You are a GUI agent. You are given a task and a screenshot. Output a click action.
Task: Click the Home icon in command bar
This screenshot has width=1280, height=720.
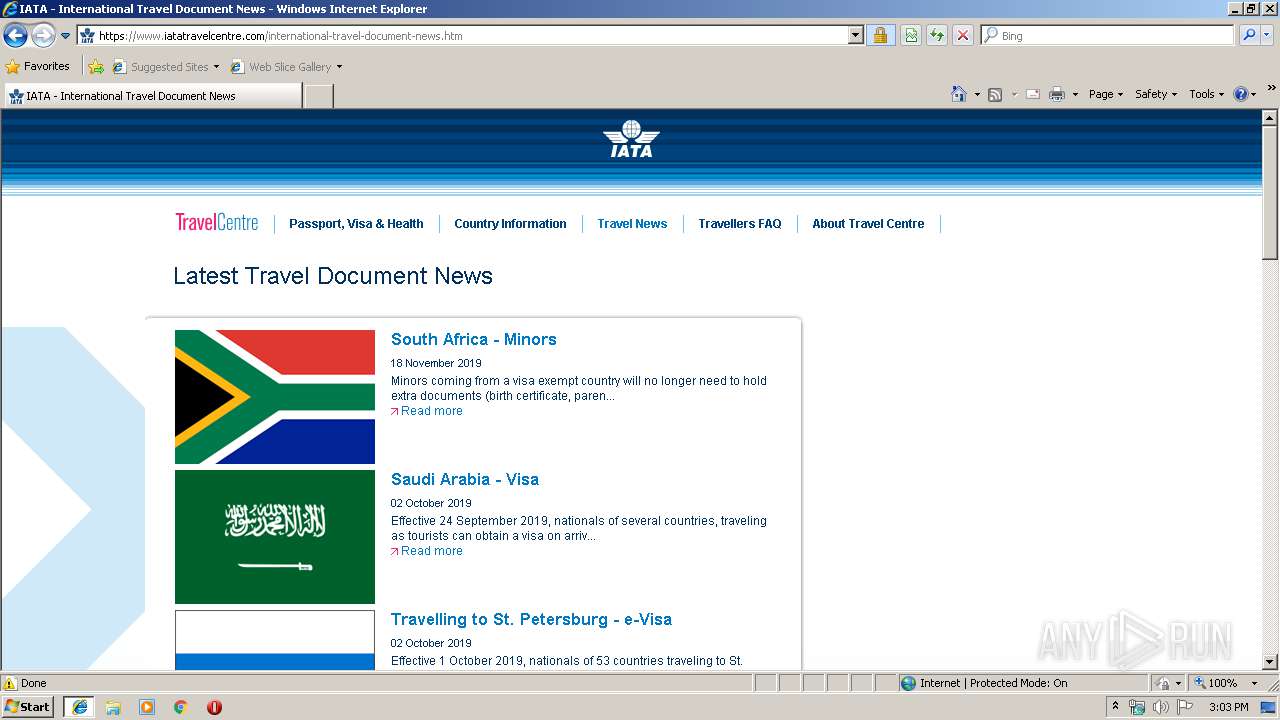pos(958,94)
